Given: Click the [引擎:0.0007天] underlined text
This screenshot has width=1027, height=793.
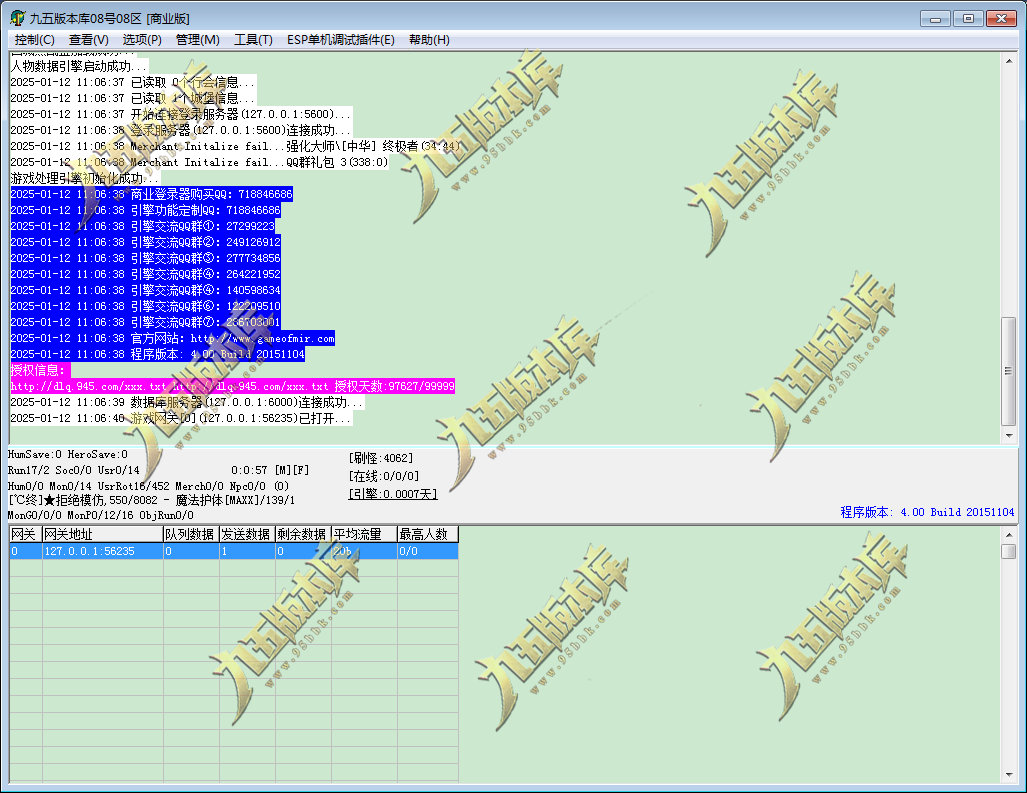Looking at the screenshot, I should [393, 494].
